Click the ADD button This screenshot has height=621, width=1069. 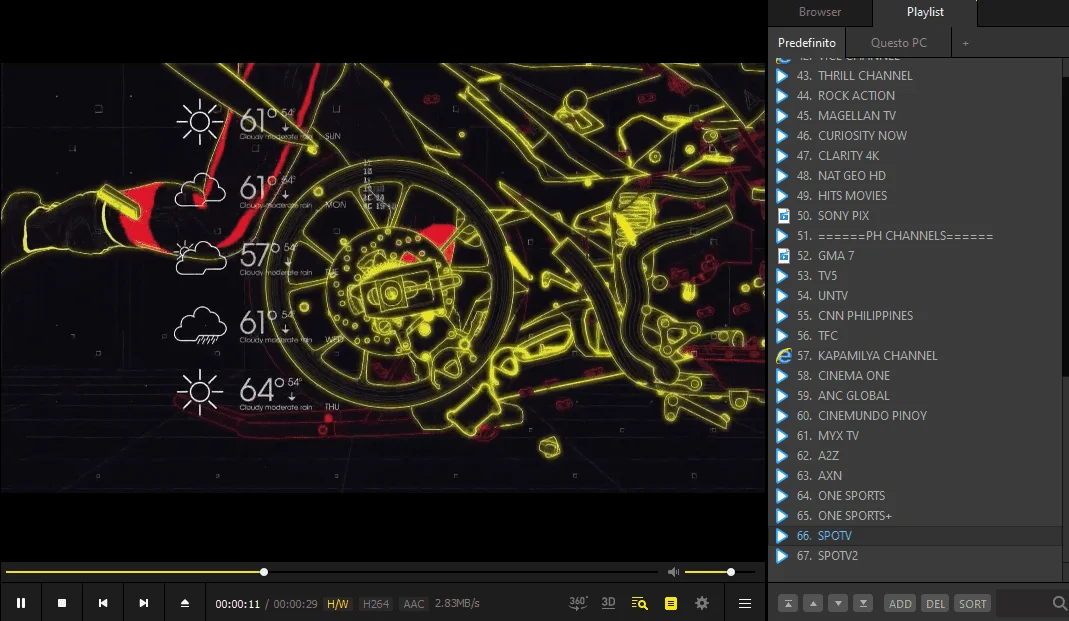click(900, 603)
